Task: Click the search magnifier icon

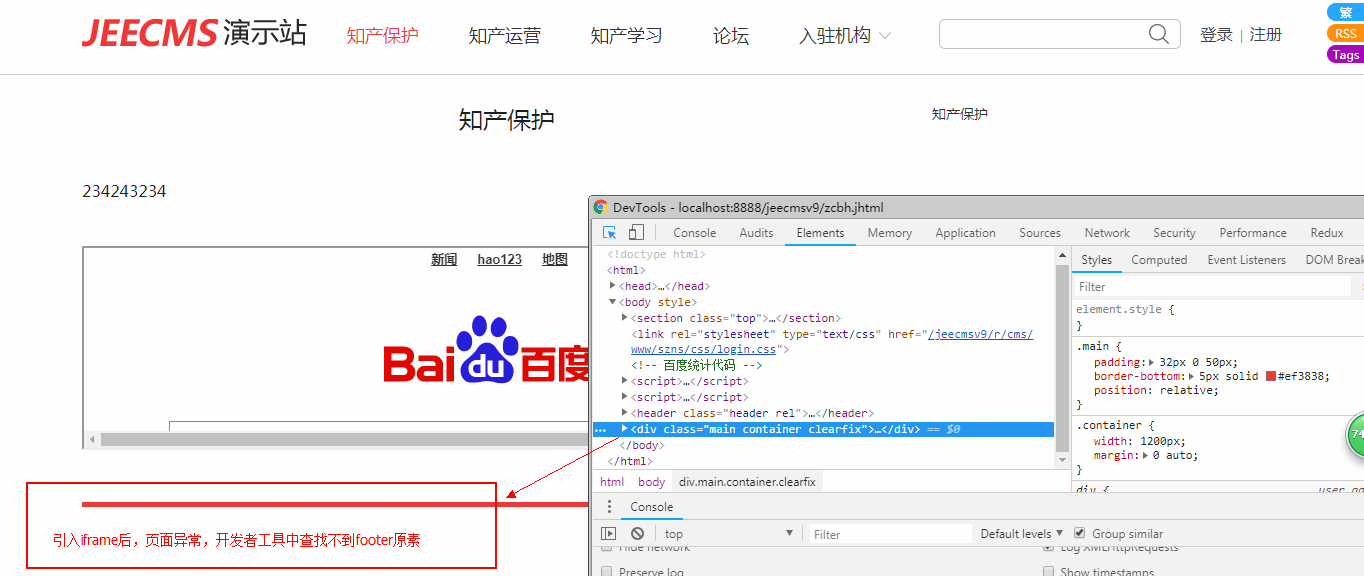Action: (1158, 34)
